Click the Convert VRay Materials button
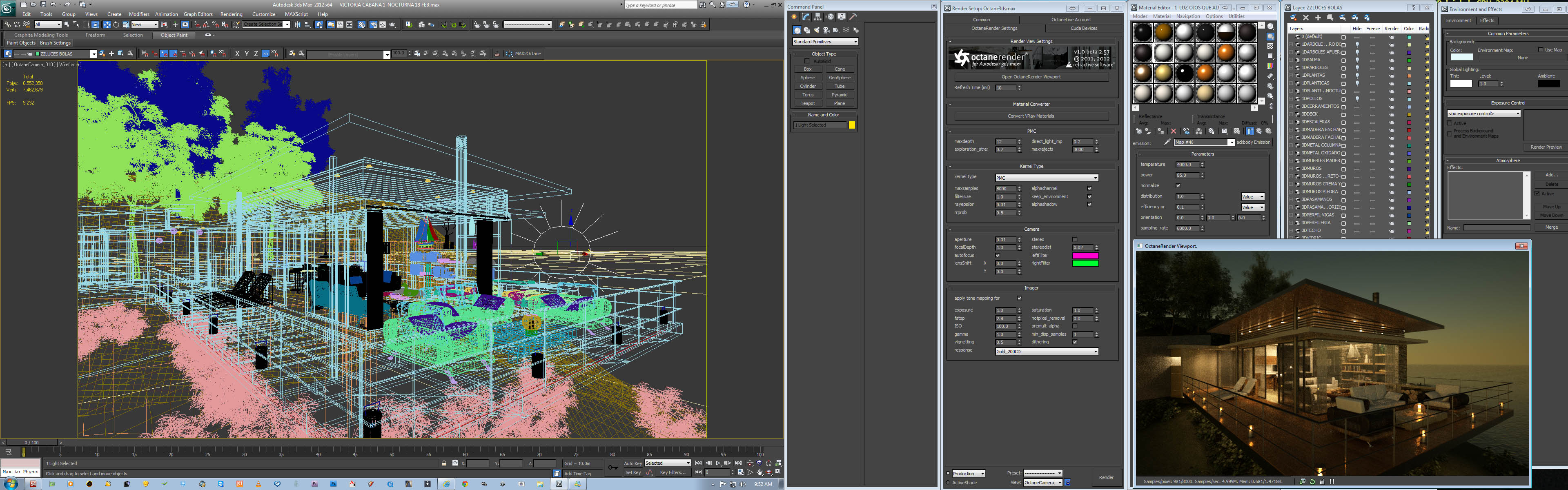1568x490 pixels. coord(1031,116)
